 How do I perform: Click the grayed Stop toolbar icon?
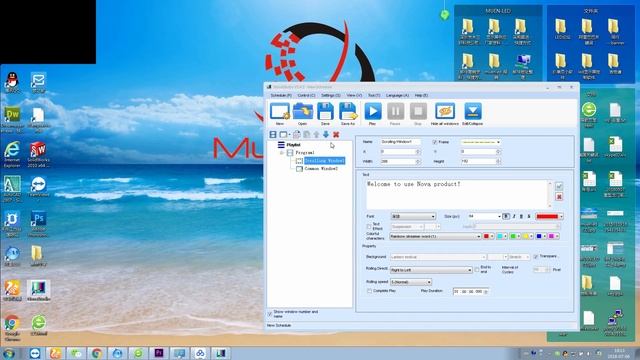click(x=418, y=111)
